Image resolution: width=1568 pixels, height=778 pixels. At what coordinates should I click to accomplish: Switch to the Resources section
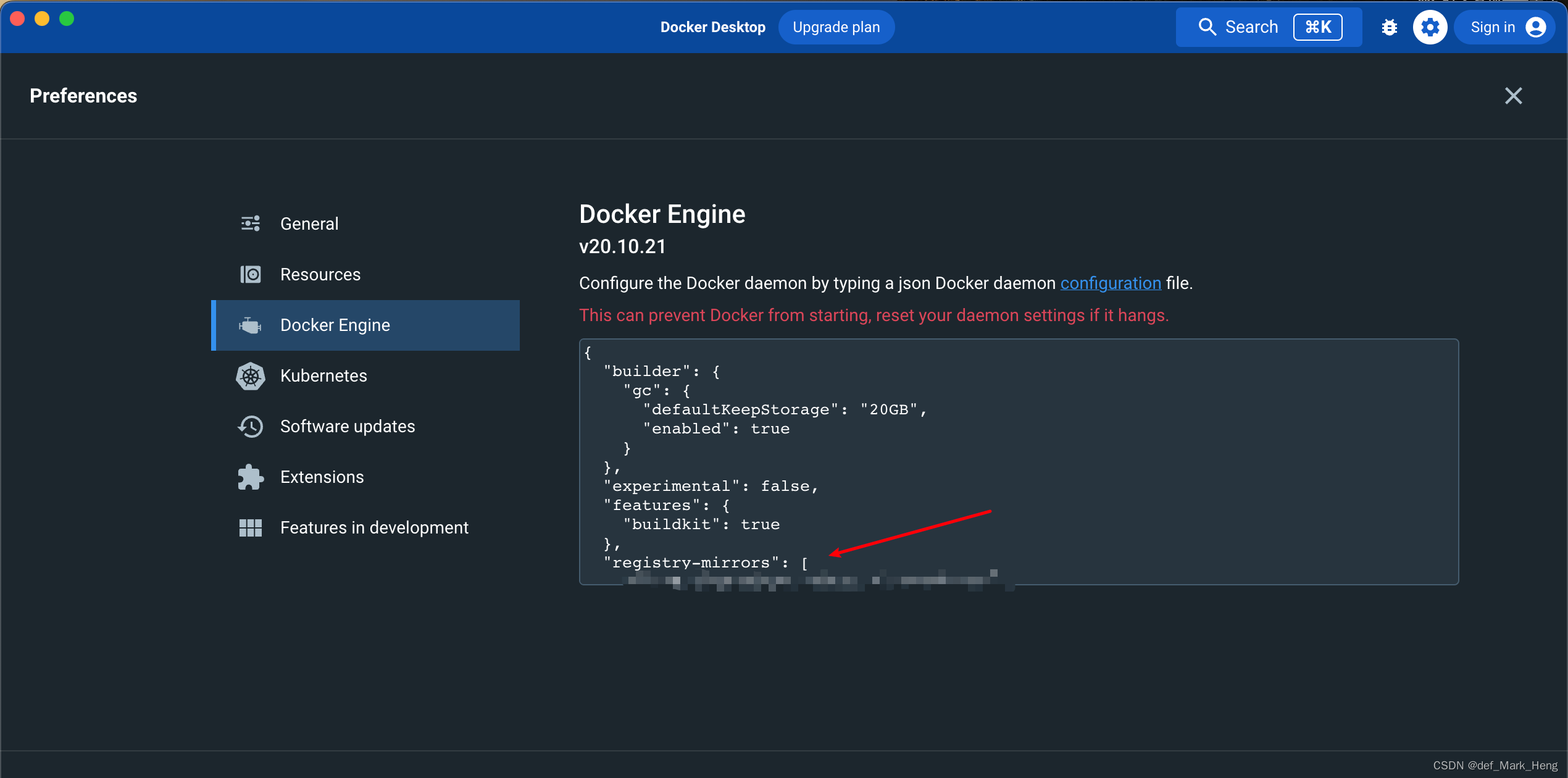pyautogui.click(x=365, y=274)
